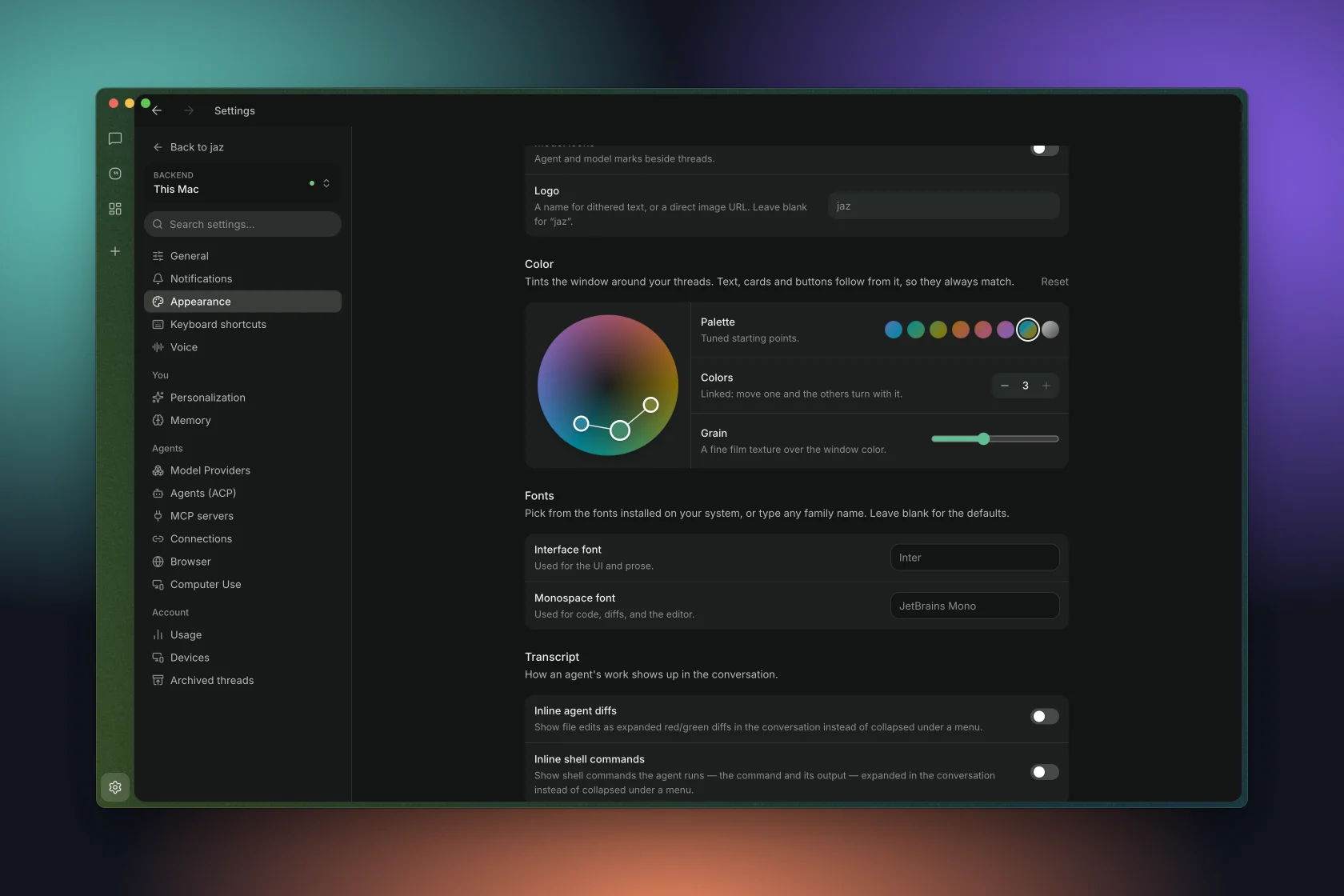Click the Grain slider handle
Screen dimensions: 1344x896
[983, 438]
